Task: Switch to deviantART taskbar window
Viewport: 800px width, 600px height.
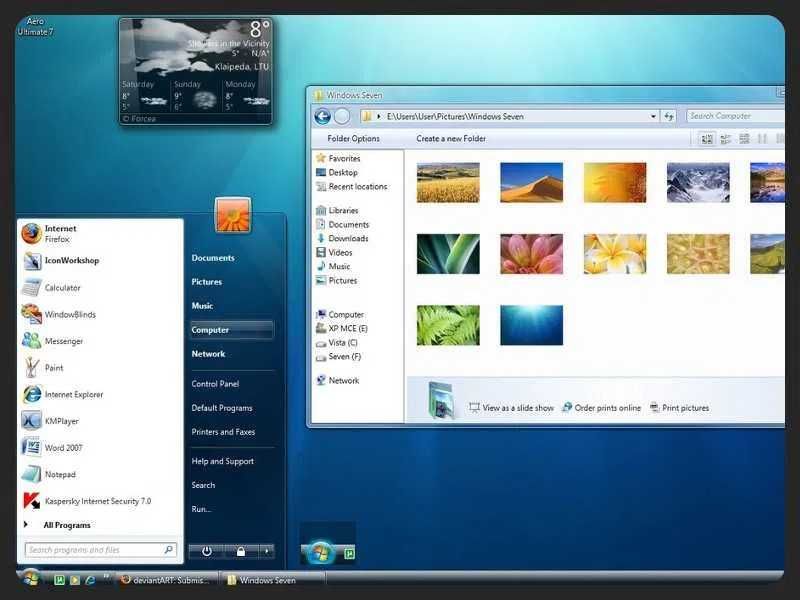Action: (167, 580)
